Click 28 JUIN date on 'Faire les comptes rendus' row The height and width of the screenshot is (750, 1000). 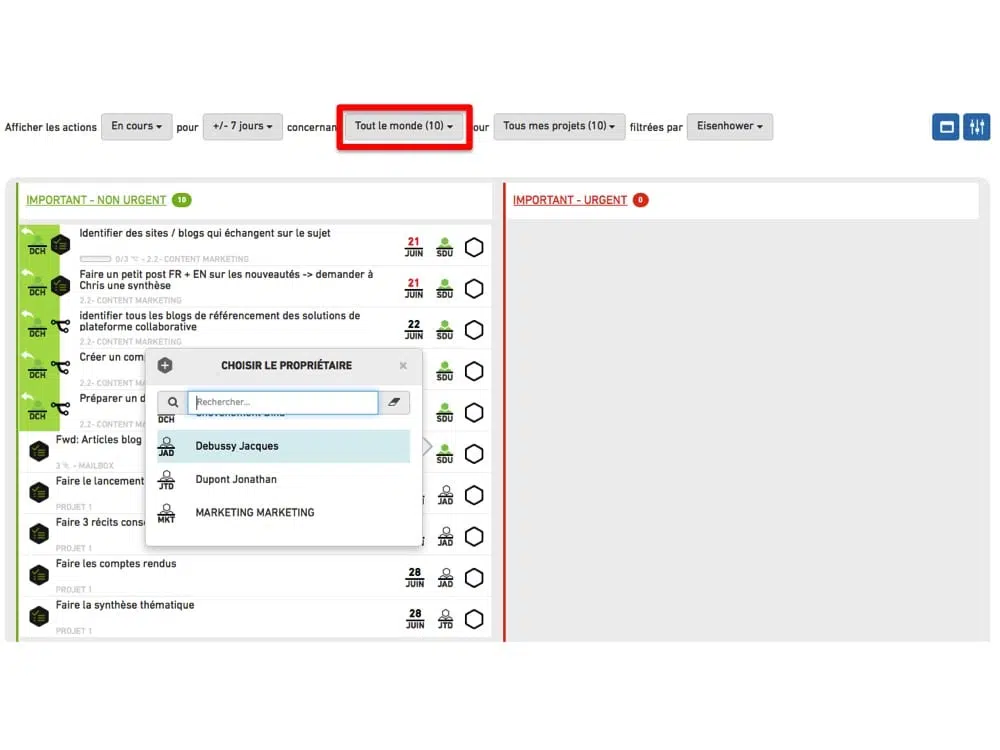point(415,578)
